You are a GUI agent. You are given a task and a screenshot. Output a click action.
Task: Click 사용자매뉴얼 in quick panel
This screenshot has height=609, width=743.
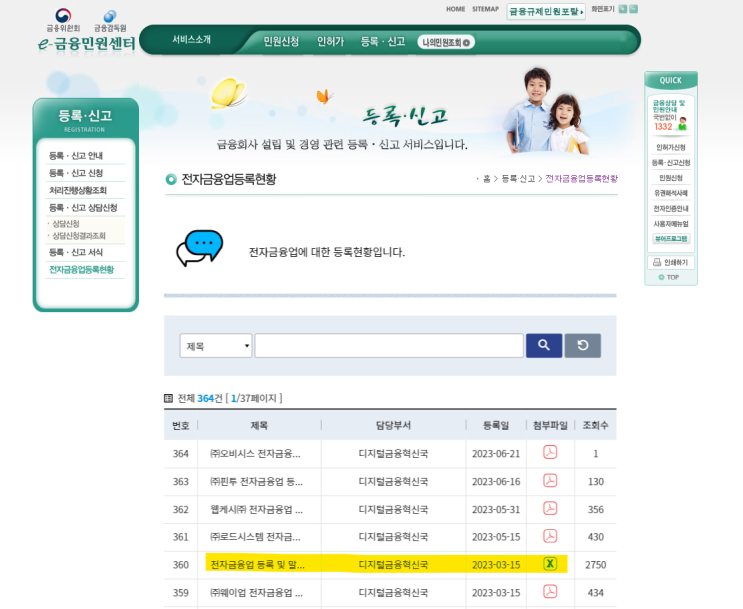[671, 224]
